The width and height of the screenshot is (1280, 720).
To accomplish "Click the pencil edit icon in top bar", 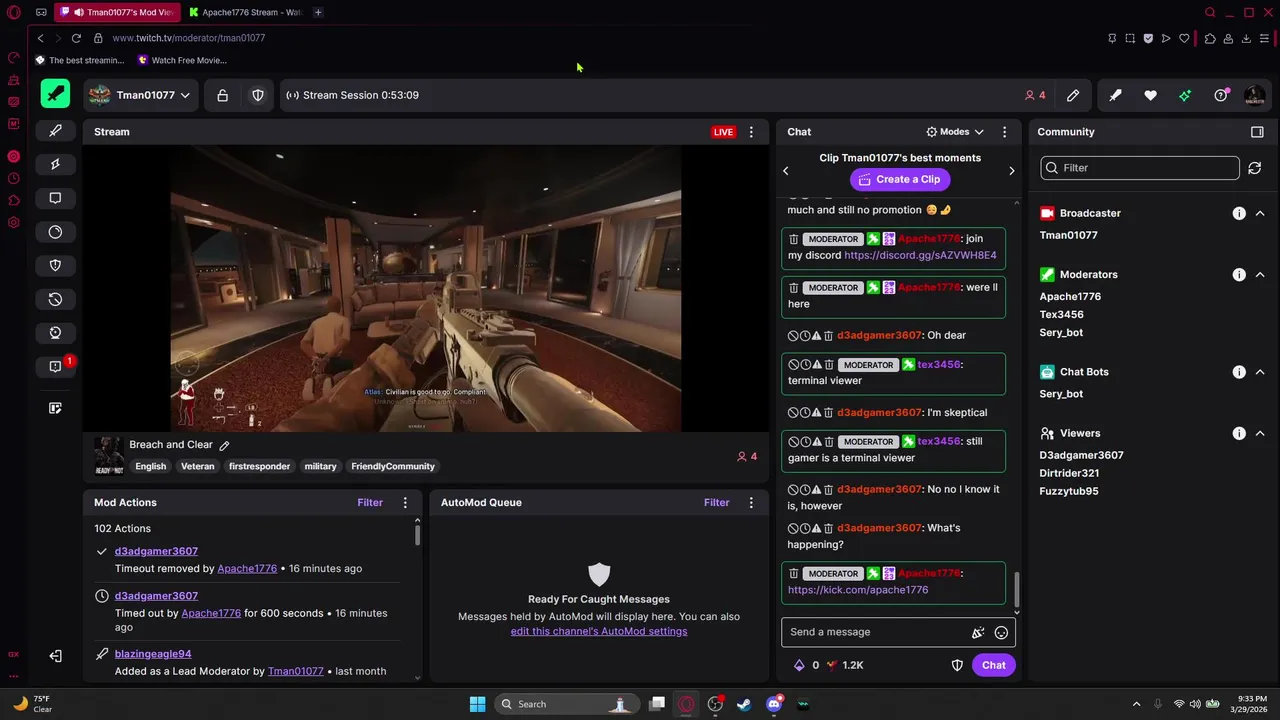I will pyautogui.click(x=1073, y=95).
